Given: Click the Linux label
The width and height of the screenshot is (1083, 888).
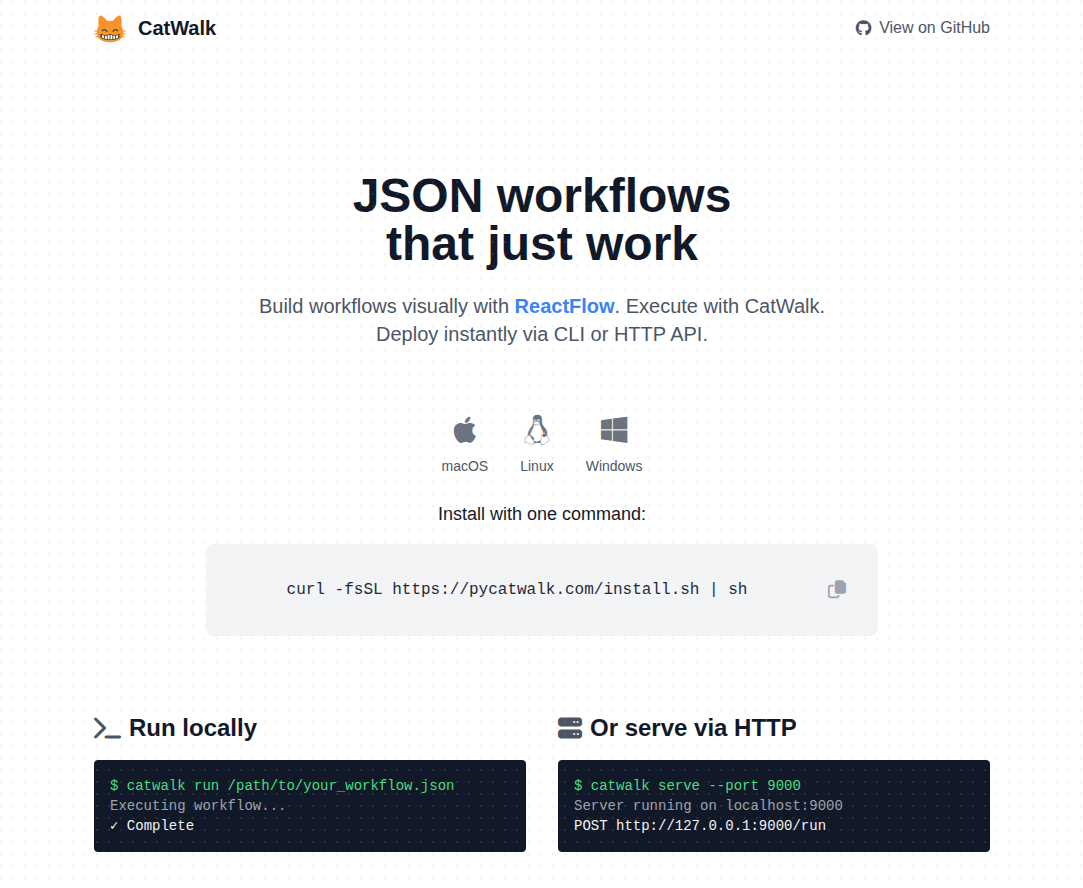Looking at the screenshot, I should [x=537, y=466].
